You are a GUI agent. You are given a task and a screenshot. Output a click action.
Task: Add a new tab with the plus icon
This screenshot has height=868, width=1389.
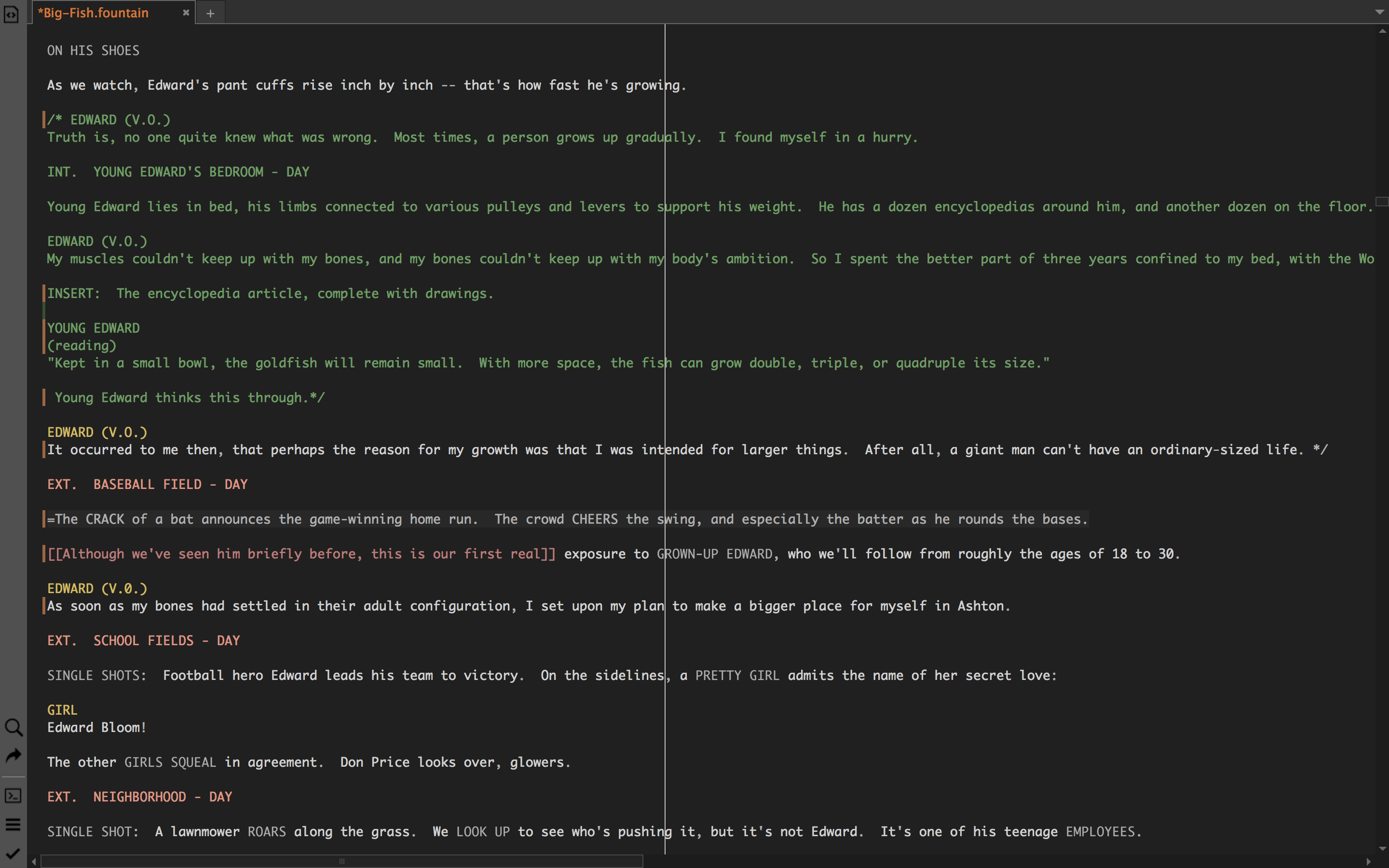click(210, 13)
